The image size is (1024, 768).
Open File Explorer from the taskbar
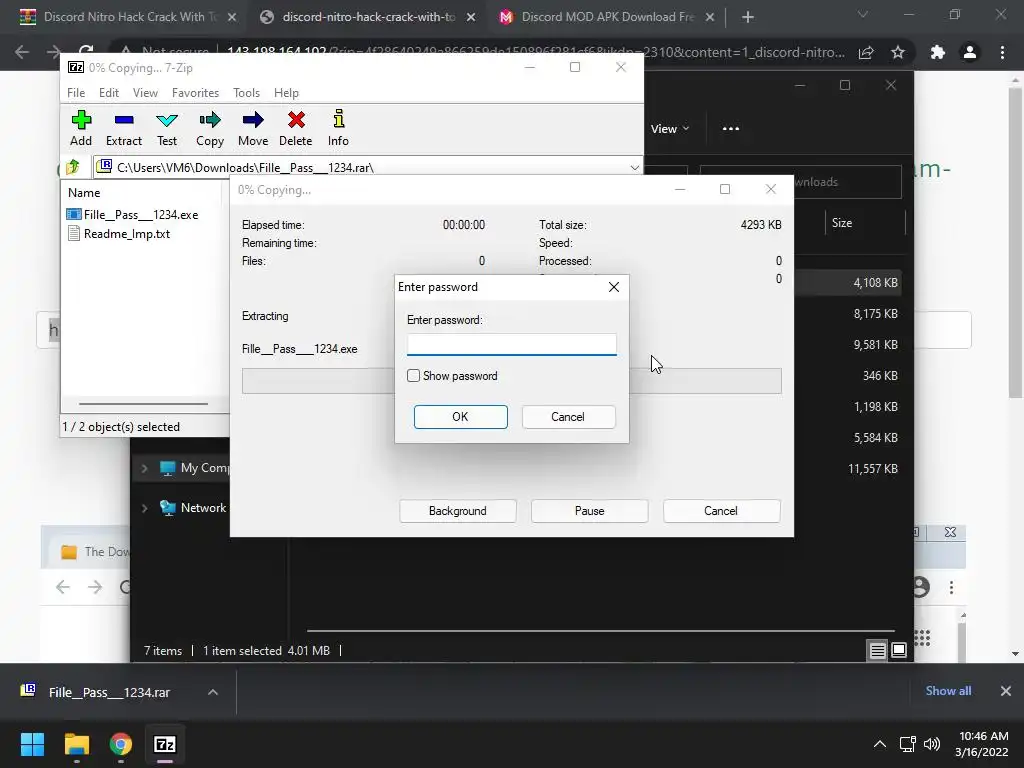pos(76,744)
